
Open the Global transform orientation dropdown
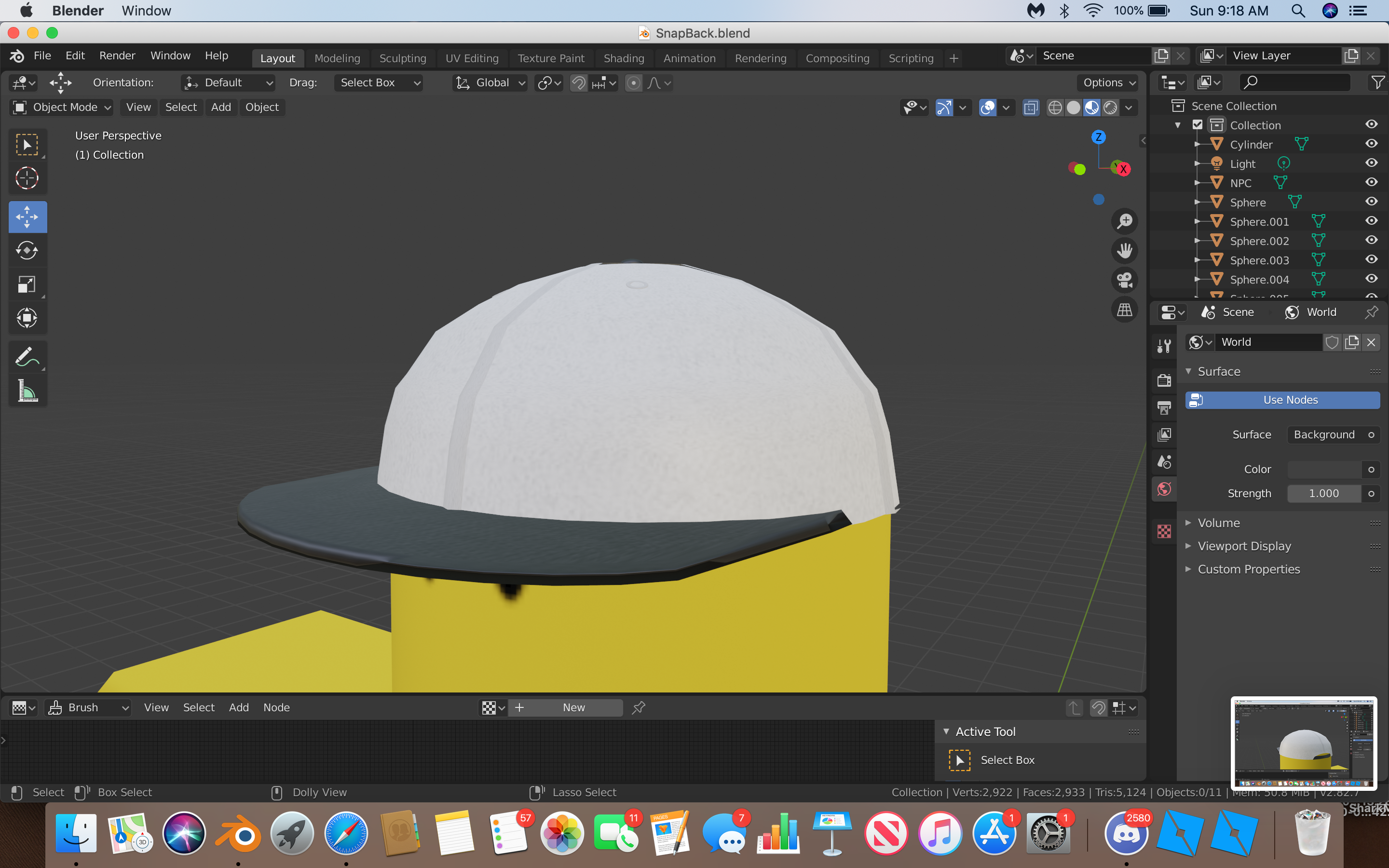[x=491, y=82]
